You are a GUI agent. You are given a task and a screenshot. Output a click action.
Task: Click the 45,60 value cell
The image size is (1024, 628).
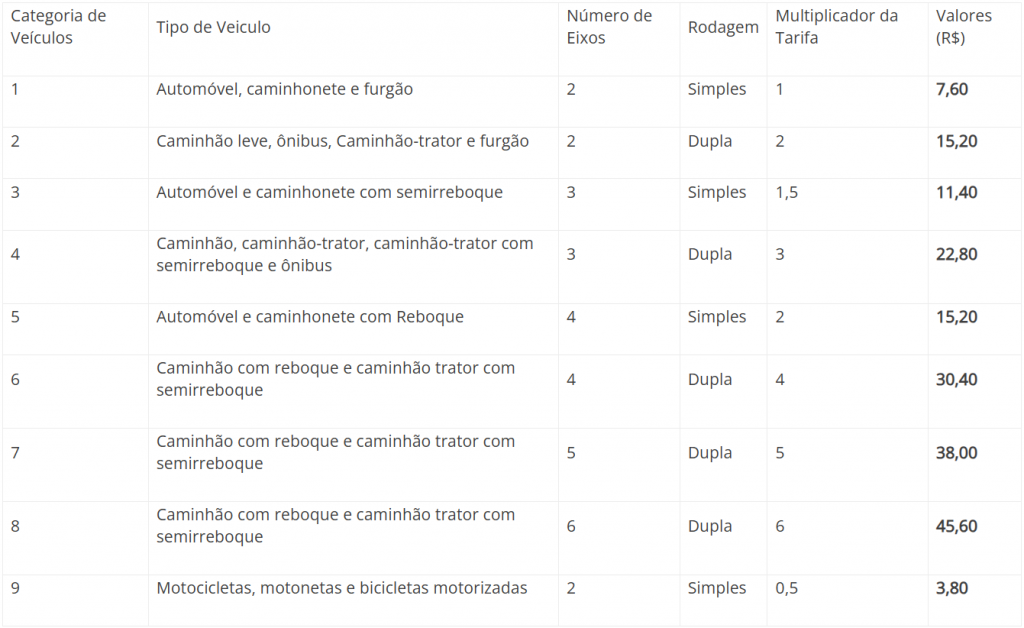click(956, 526)
